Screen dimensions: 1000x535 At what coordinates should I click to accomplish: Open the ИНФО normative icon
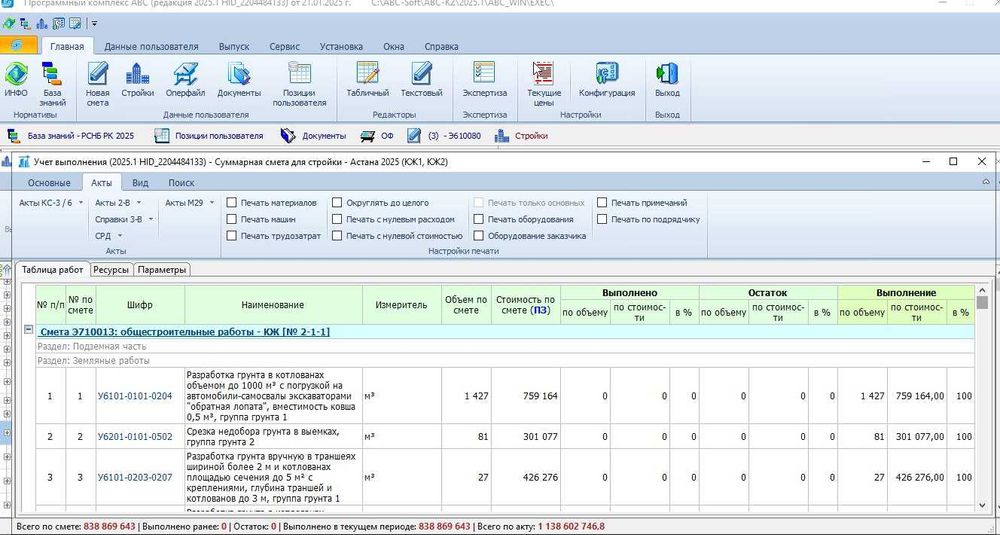coord(16,79)
